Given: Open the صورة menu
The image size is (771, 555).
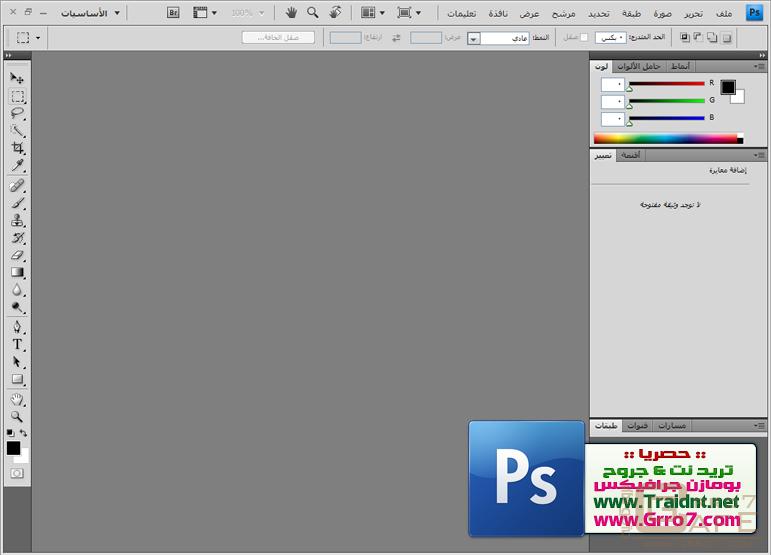Looking at the screenshot, I should (x=662, y=14).
